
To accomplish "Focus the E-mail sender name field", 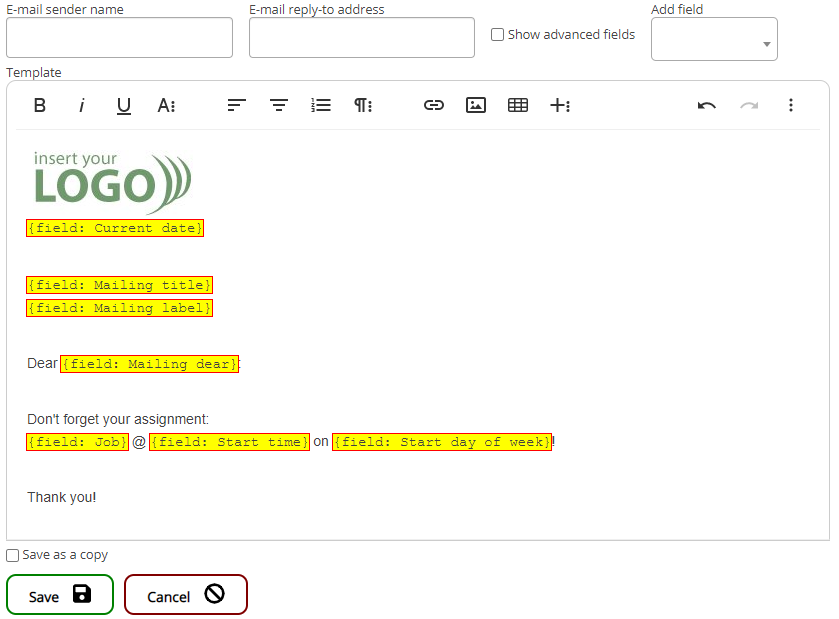I will [x=119, y=38].
